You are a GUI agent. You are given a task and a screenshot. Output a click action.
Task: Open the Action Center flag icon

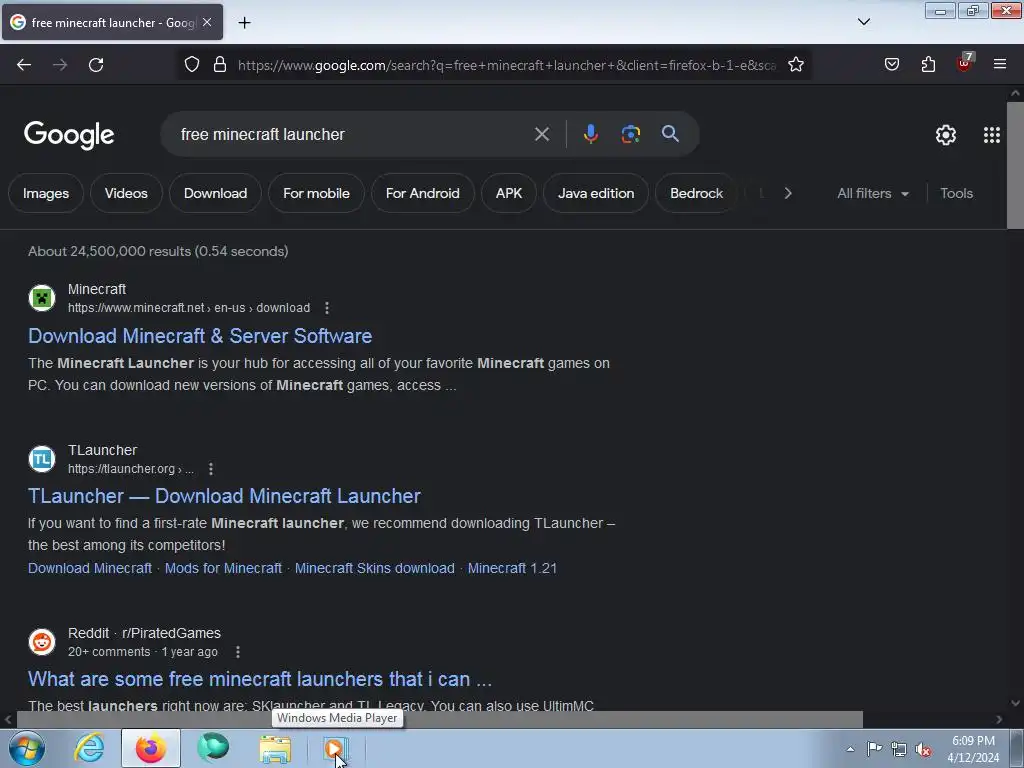pos(874,749)
